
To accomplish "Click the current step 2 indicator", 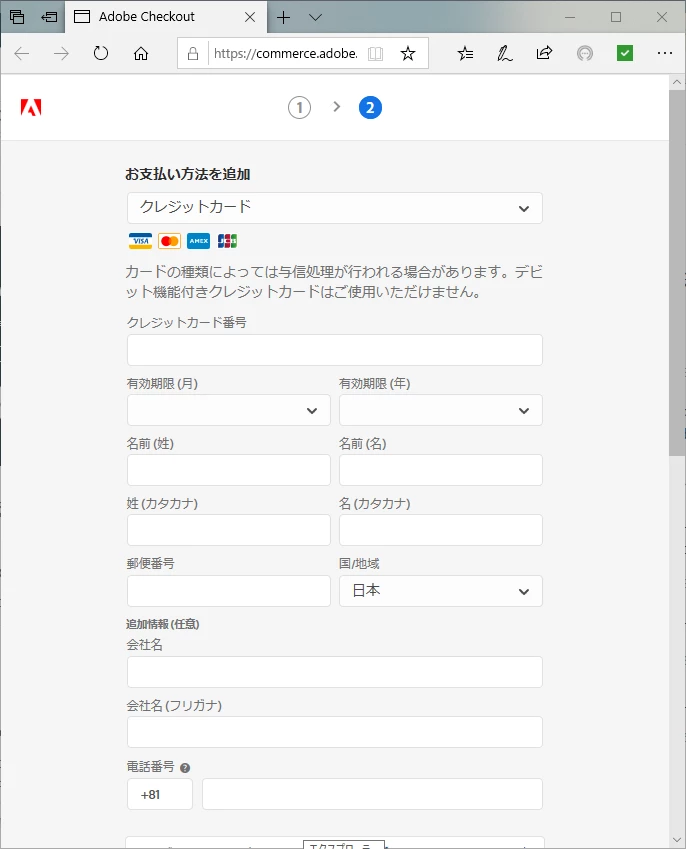I will pos(370,107).
